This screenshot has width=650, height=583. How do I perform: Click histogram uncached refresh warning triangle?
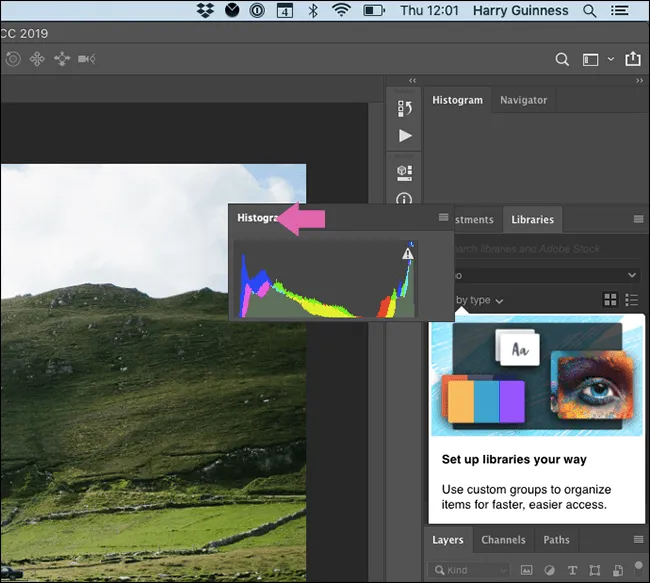tap(407, 254)
